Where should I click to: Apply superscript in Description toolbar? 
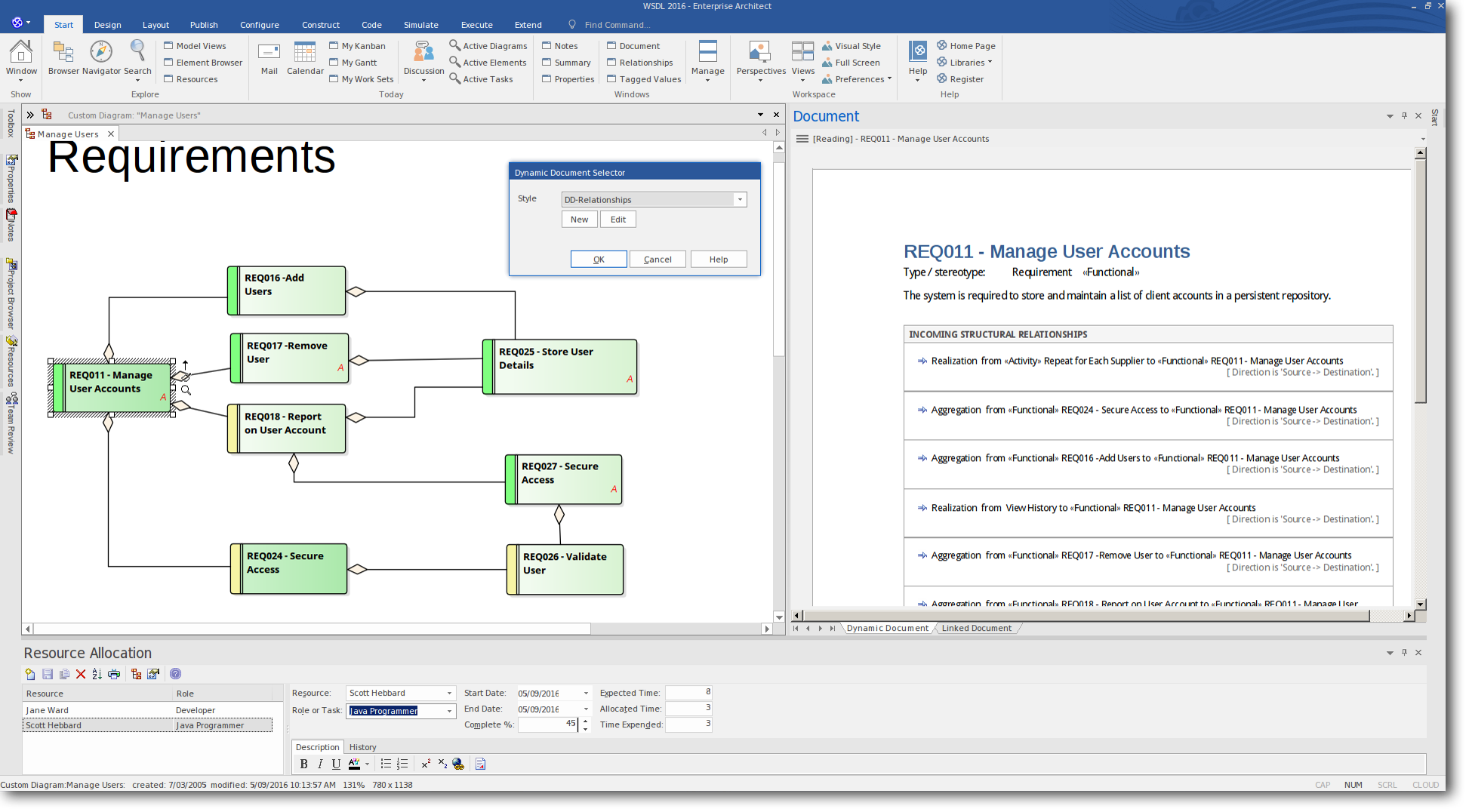click(426, 764)
